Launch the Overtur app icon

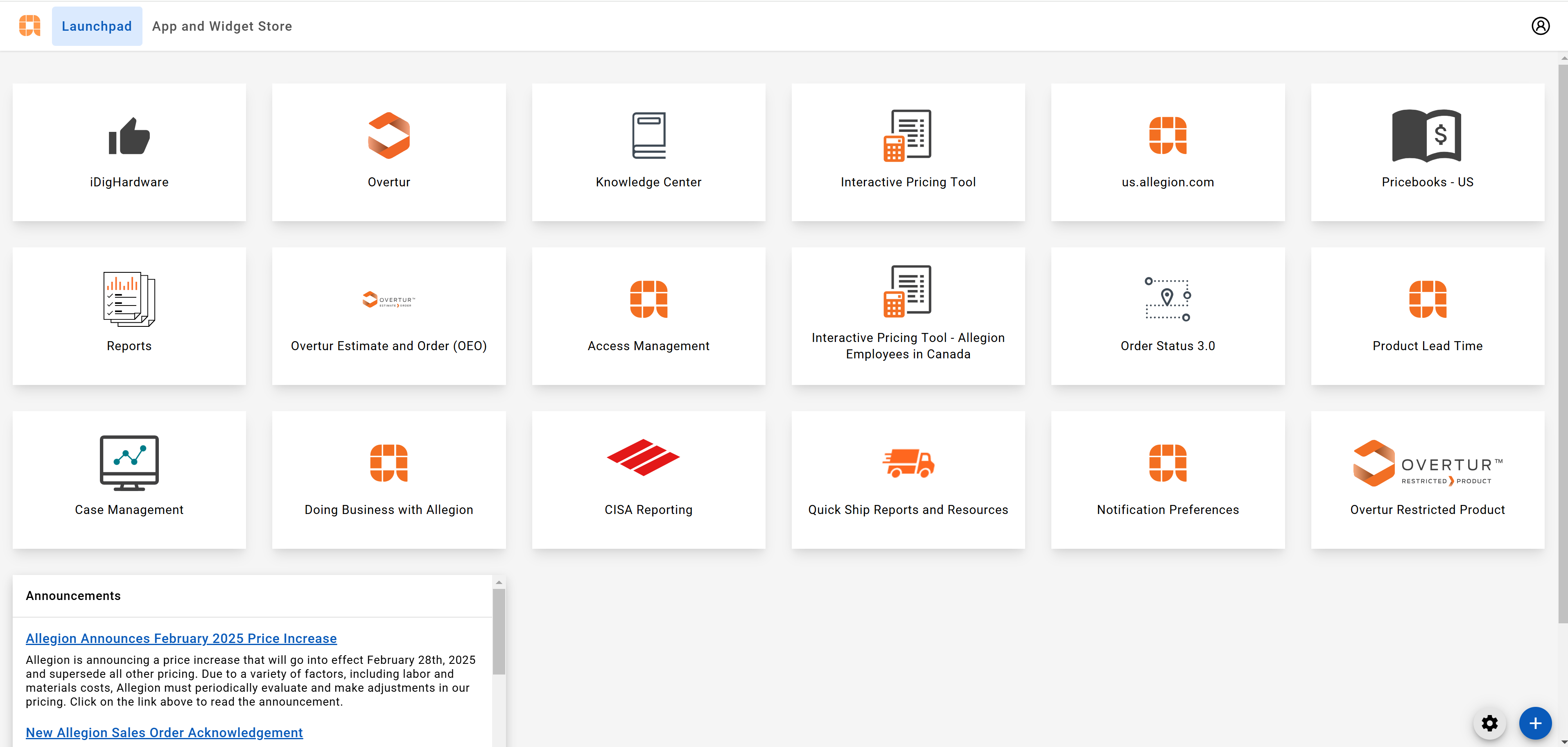point(389,136)
